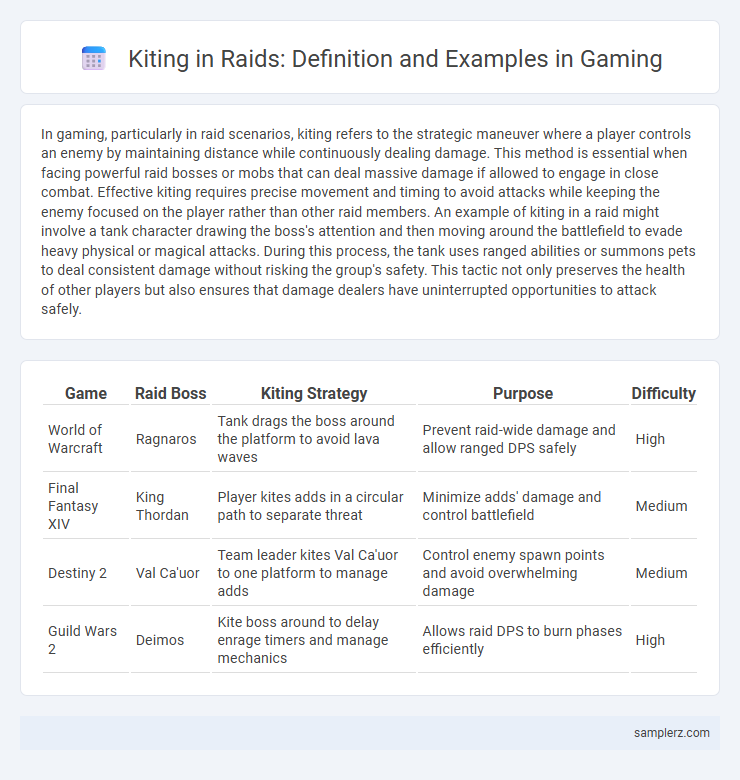Click 'Player kites adds in a circular path' cell

tap(314, 506)
